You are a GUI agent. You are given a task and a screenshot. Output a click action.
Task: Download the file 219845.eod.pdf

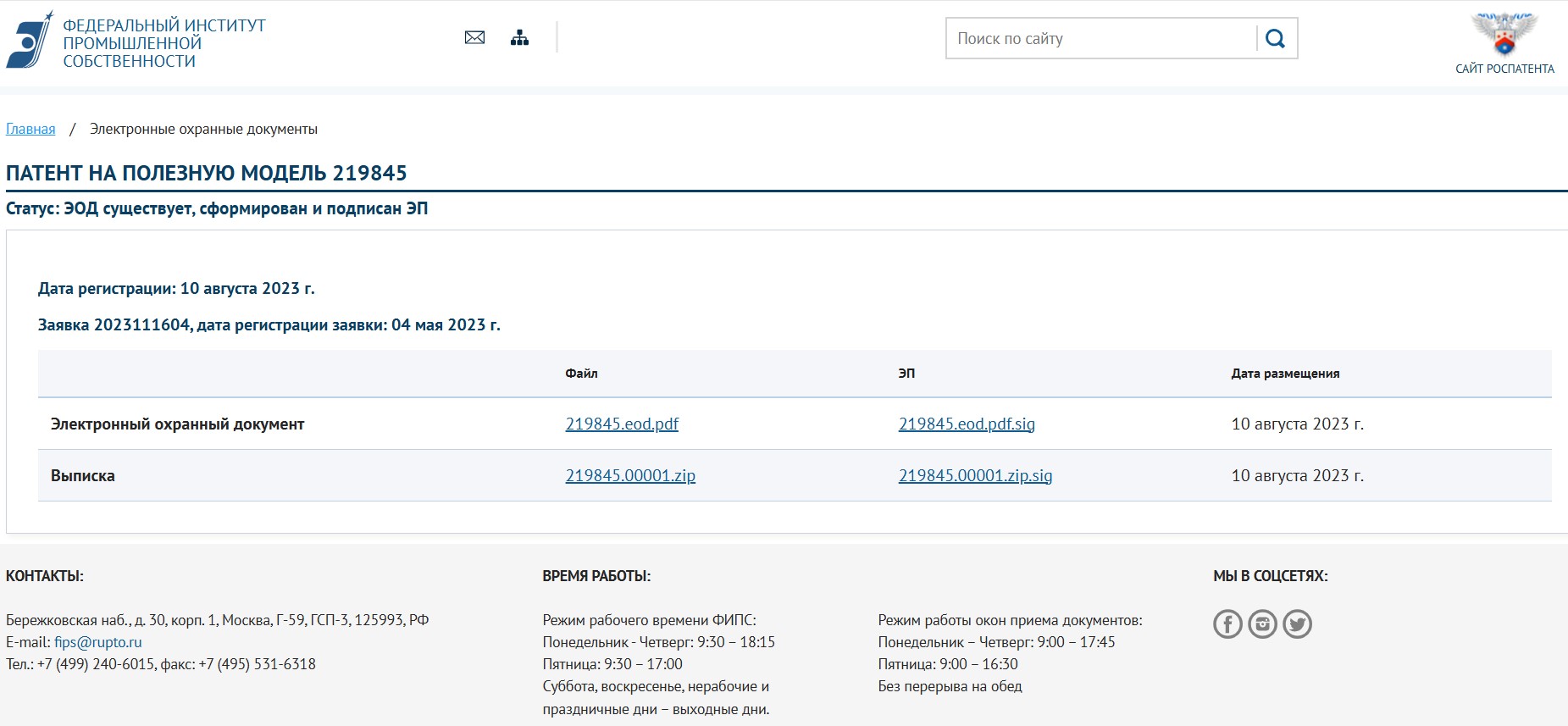pos(622,424)
